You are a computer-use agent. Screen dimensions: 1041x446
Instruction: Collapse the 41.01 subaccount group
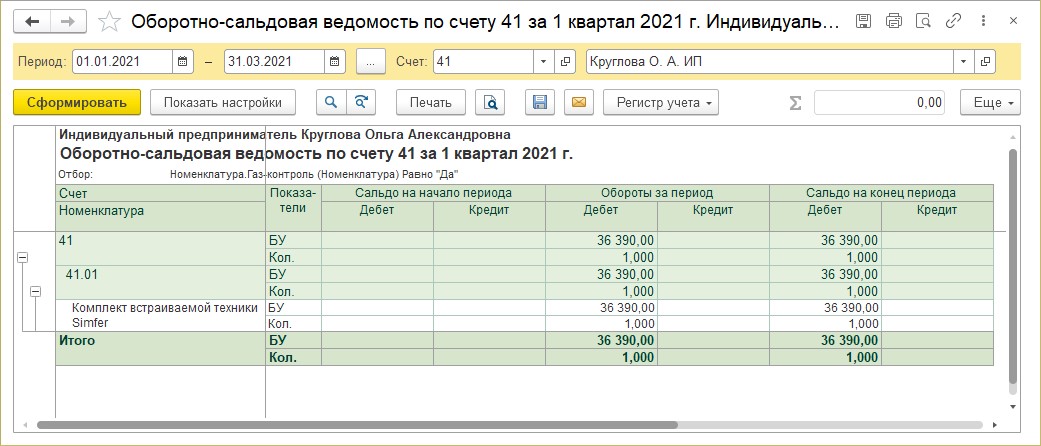[x=35, y=291]
